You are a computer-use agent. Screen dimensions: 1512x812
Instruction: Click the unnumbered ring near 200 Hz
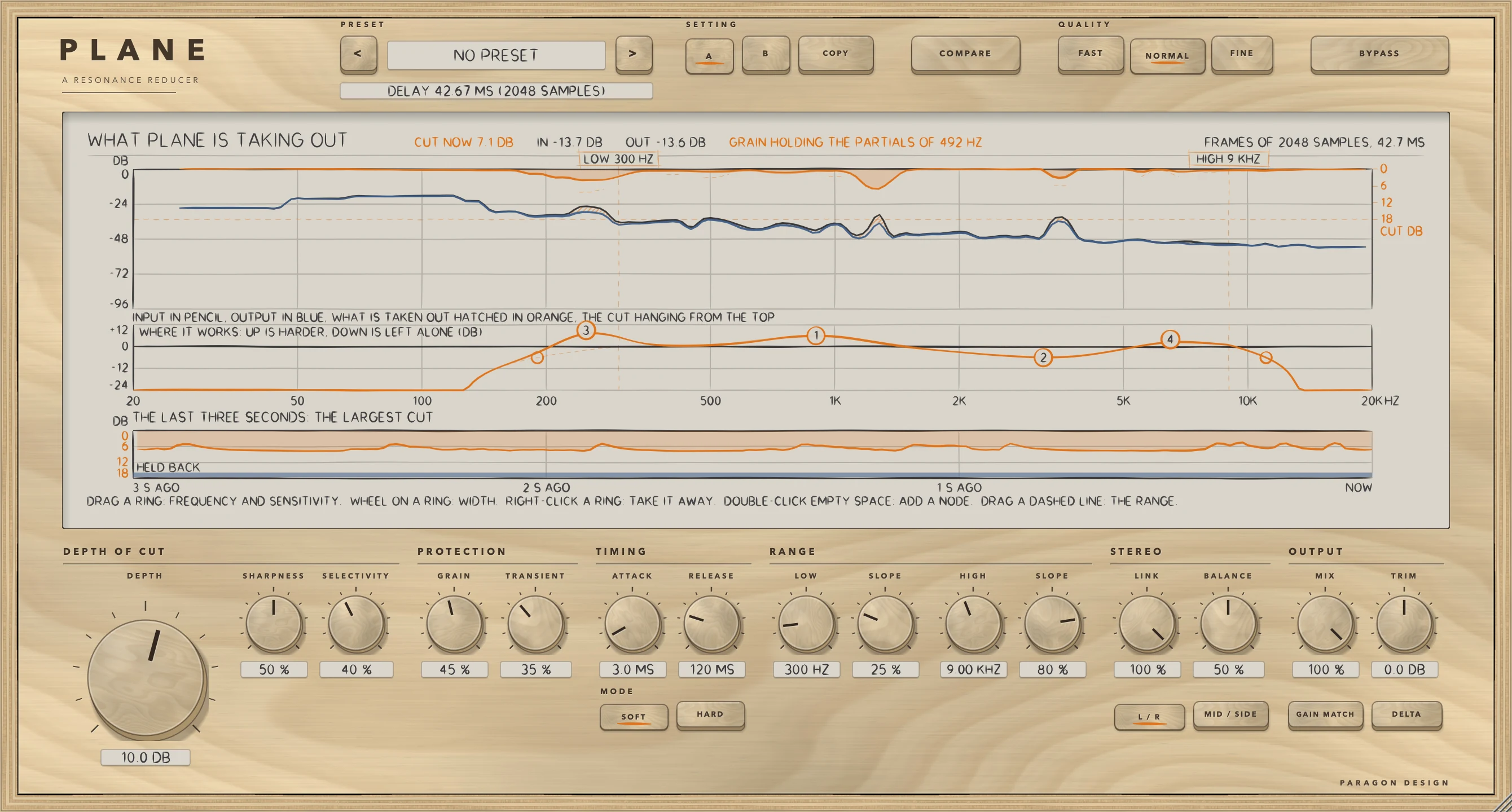click(x=537, y=358)
